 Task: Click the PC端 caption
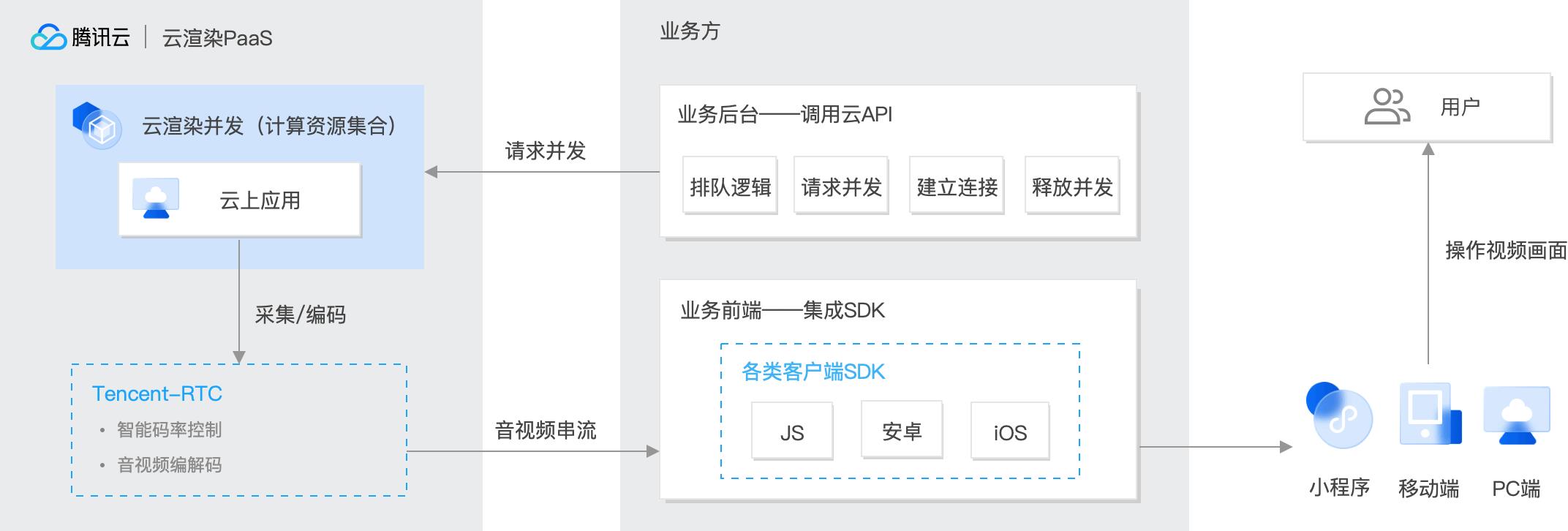(1516, 488)
